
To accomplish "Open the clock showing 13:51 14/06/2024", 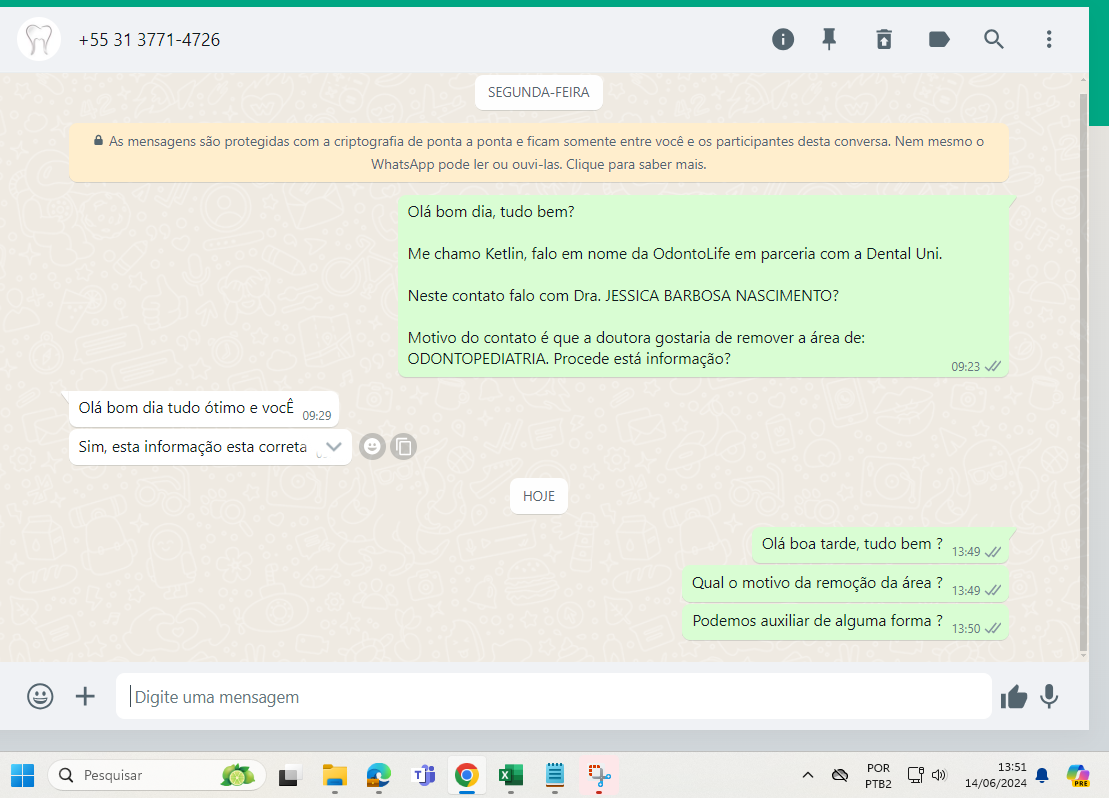I will point(995,775).
